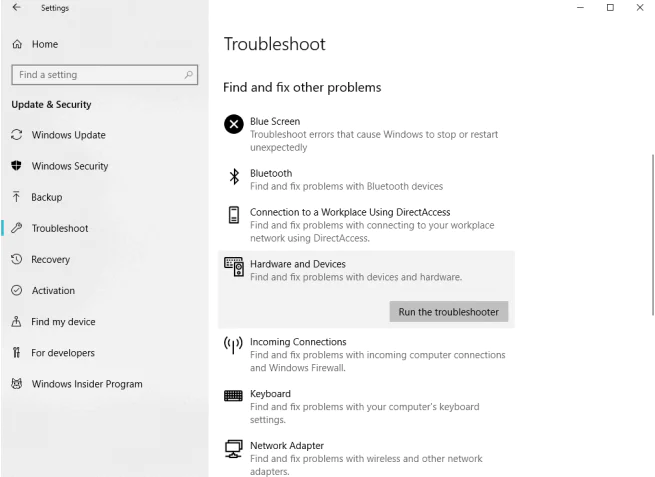The image size is (655, 477).
Task: Click the Bluetooth symbol icon
Action: [234, 177]
